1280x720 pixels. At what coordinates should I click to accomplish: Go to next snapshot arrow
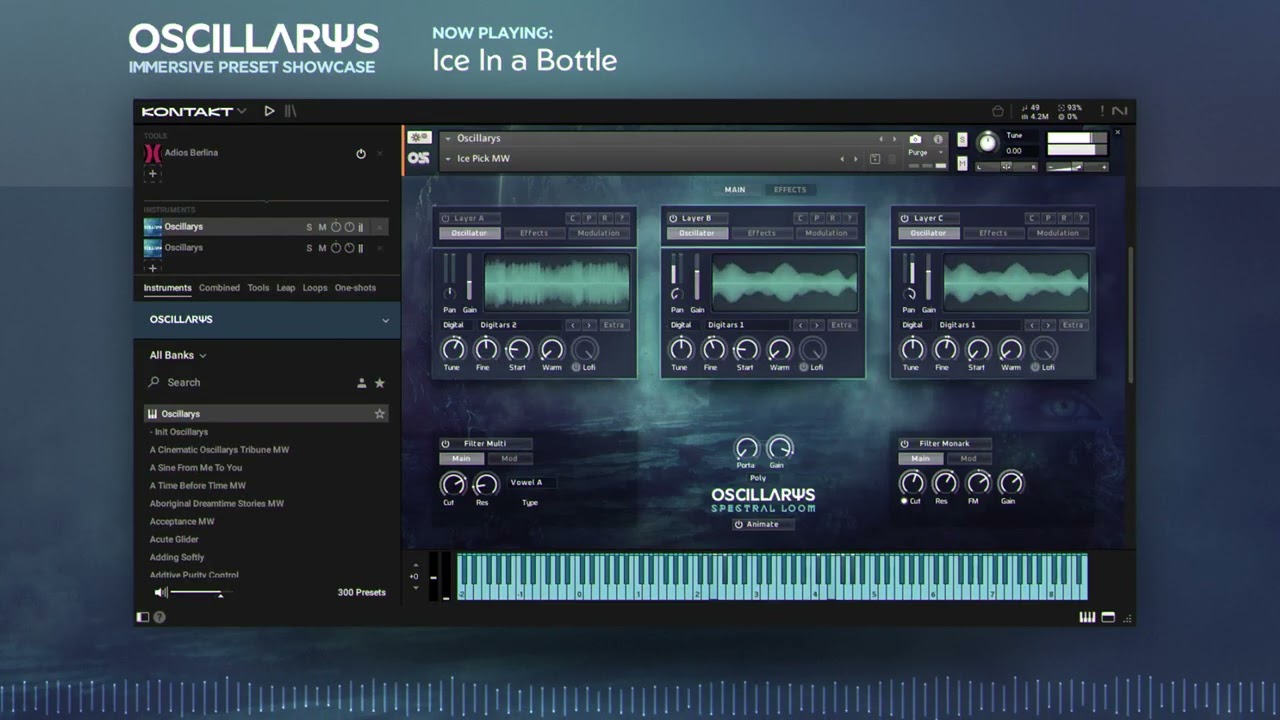(856, 159)
